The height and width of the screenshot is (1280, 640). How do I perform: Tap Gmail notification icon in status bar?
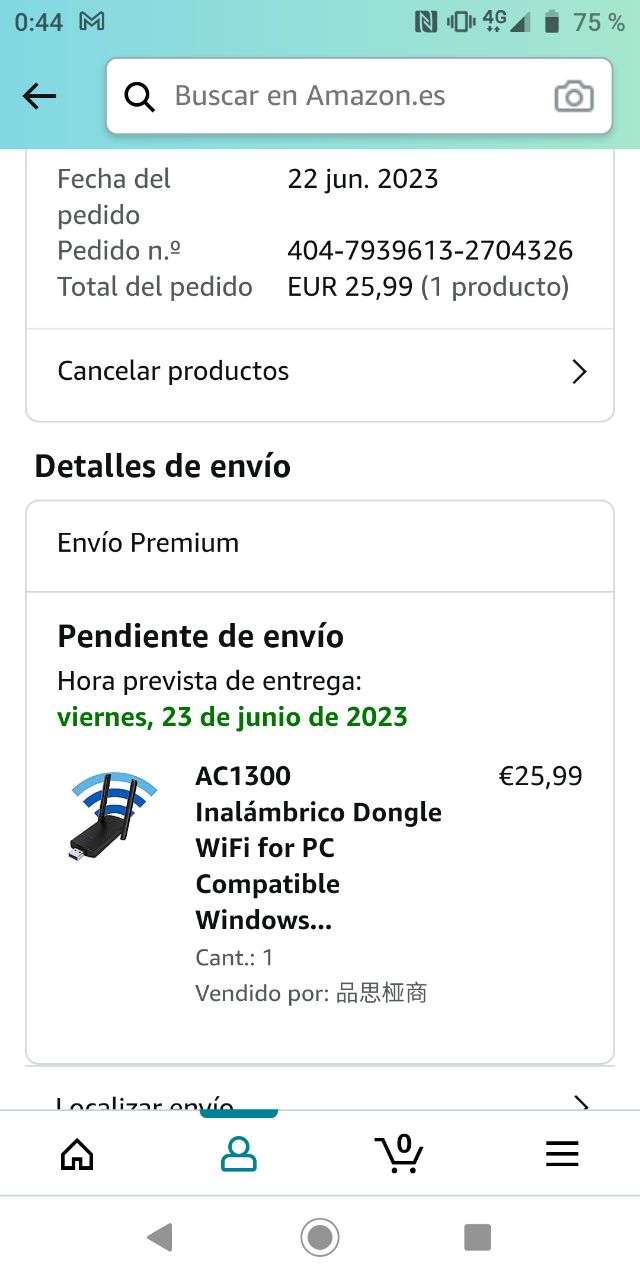[92, 21]
